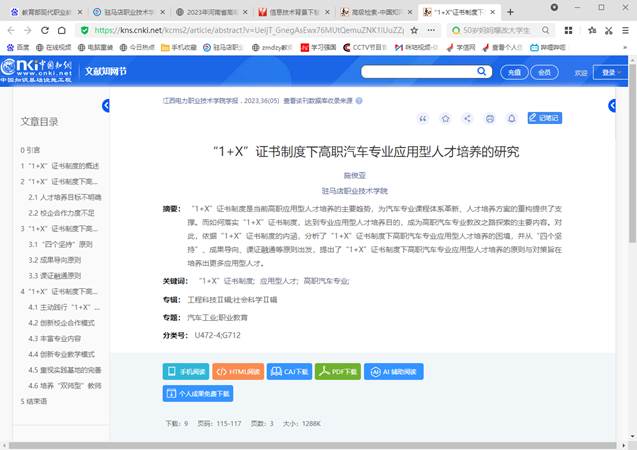Jump to outline item 4.3 丰富专业内容
The width and height of the screenshot is (637, 450).
coord(55,339)
